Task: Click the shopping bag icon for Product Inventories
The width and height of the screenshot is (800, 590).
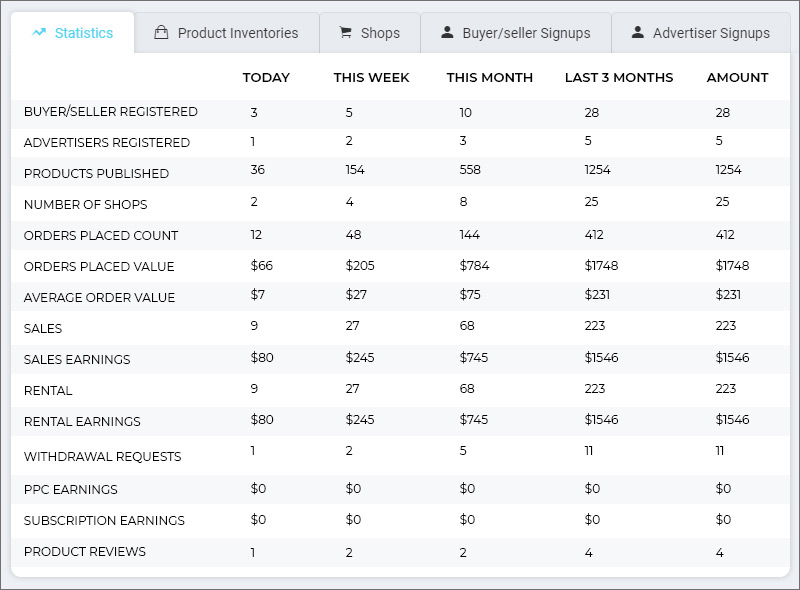Action: (161, 33)
